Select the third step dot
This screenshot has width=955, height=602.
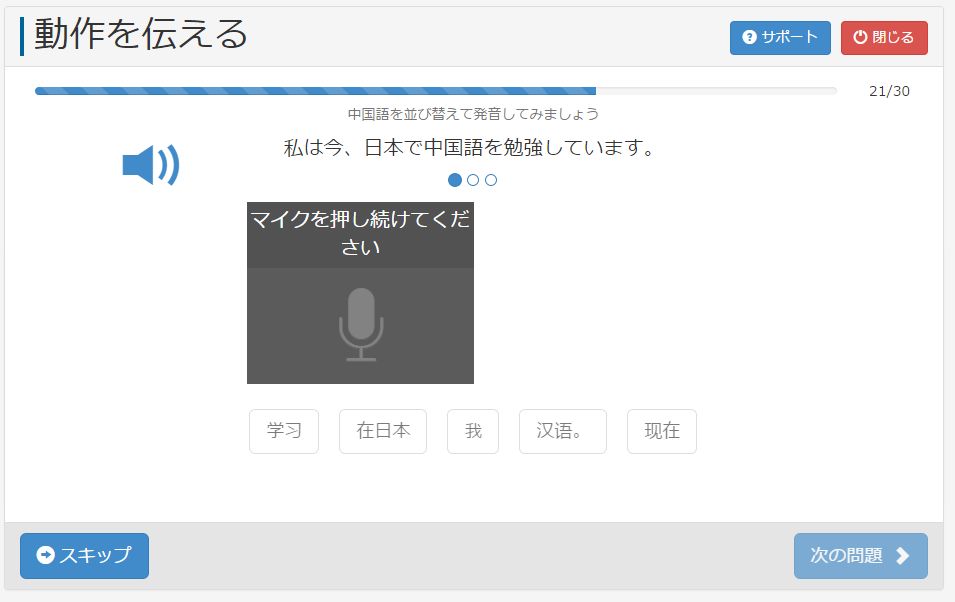coord(491,180)
